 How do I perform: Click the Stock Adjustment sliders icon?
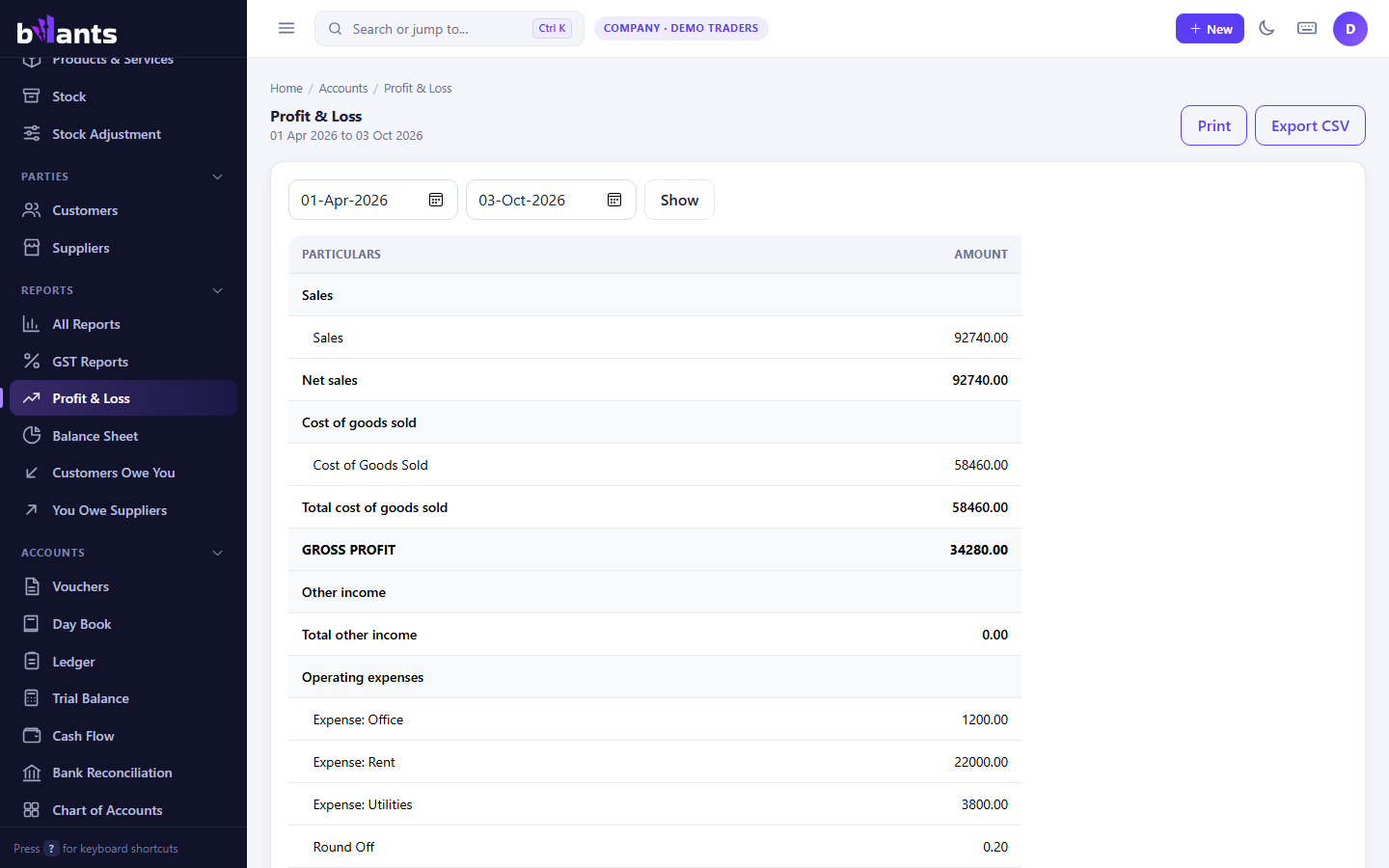coord(32,134)
